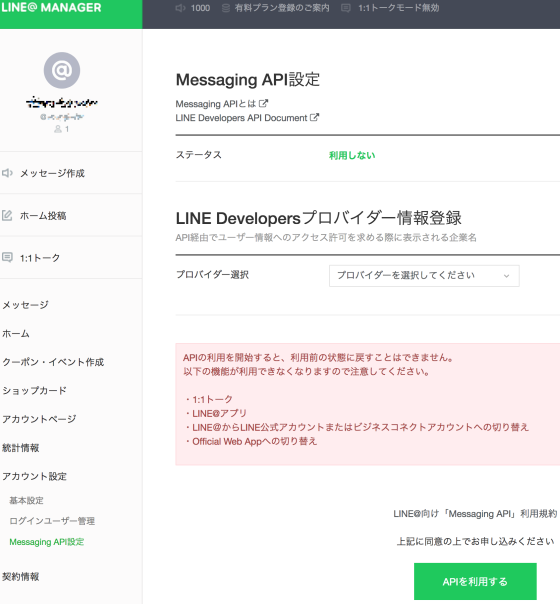Viewport: 560px width, 604px height.
Task: Click the speaker icon next to 1000
Action: tap(180, 8)
